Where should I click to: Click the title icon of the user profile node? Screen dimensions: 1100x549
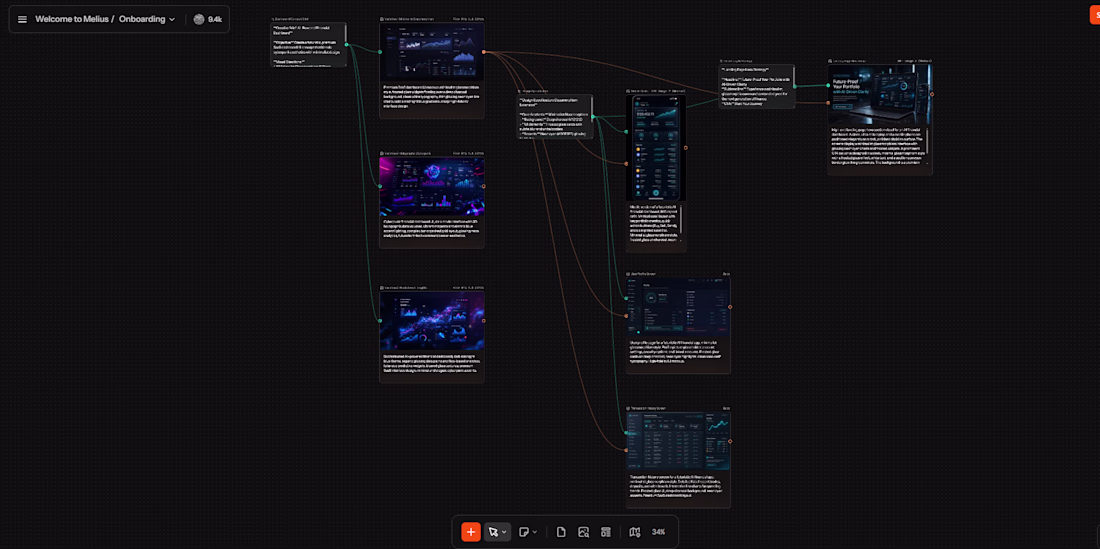click(629, 274)
